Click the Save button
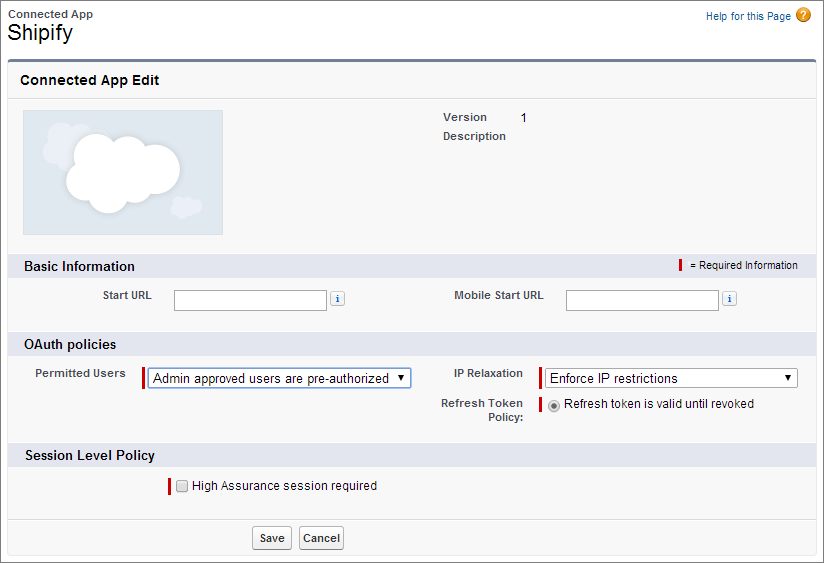Image resolution: width=824 pixels, height=563 pixels. [x=272, y=538]
